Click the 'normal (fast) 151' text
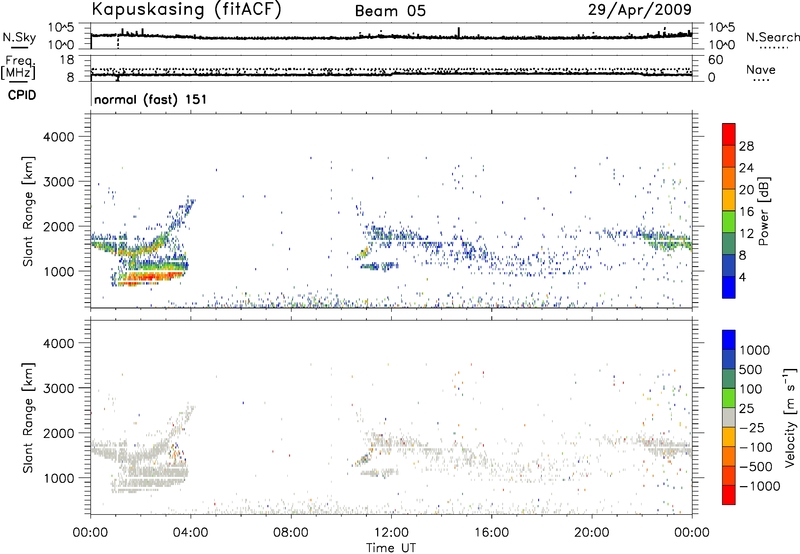 point(151,99)
